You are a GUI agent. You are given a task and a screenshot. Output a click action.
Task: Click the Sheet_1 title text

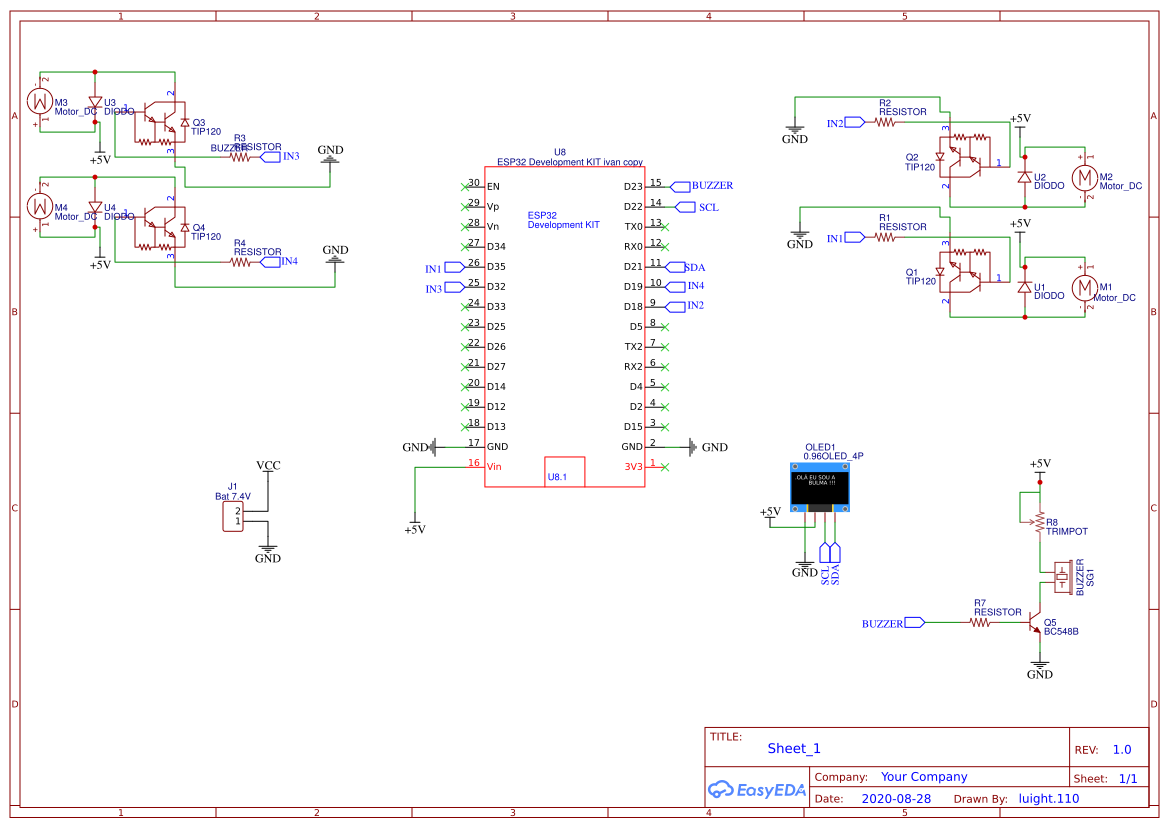(x=792, y=748)
